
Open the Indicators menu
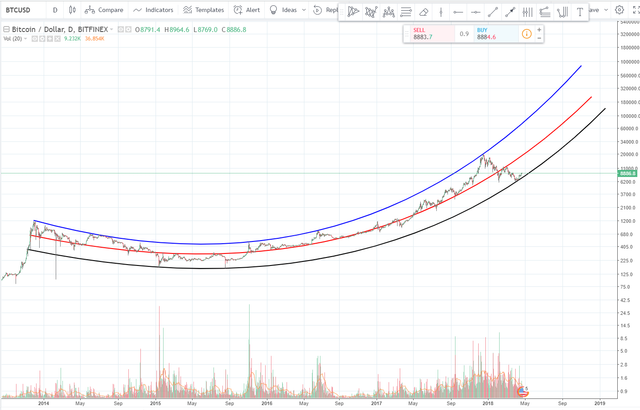pyautogui.click(x=153, y=10)
